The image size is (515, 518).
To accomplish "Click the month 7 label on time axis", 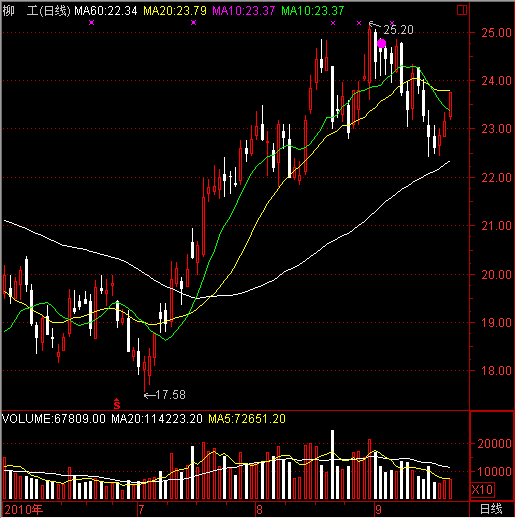I will point(141,510).
